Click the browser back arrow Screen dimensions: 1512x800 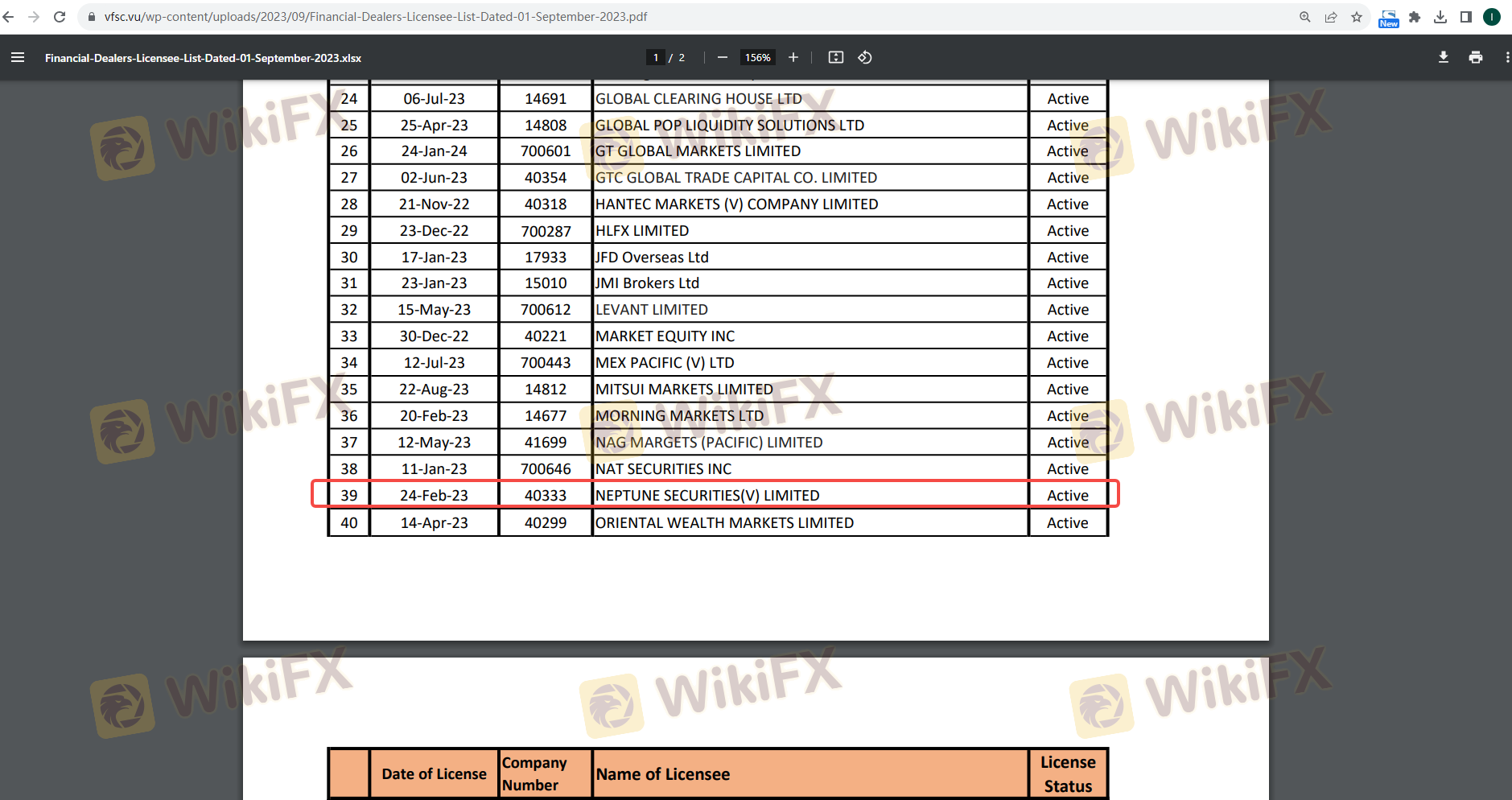click(x=9, y=17)
